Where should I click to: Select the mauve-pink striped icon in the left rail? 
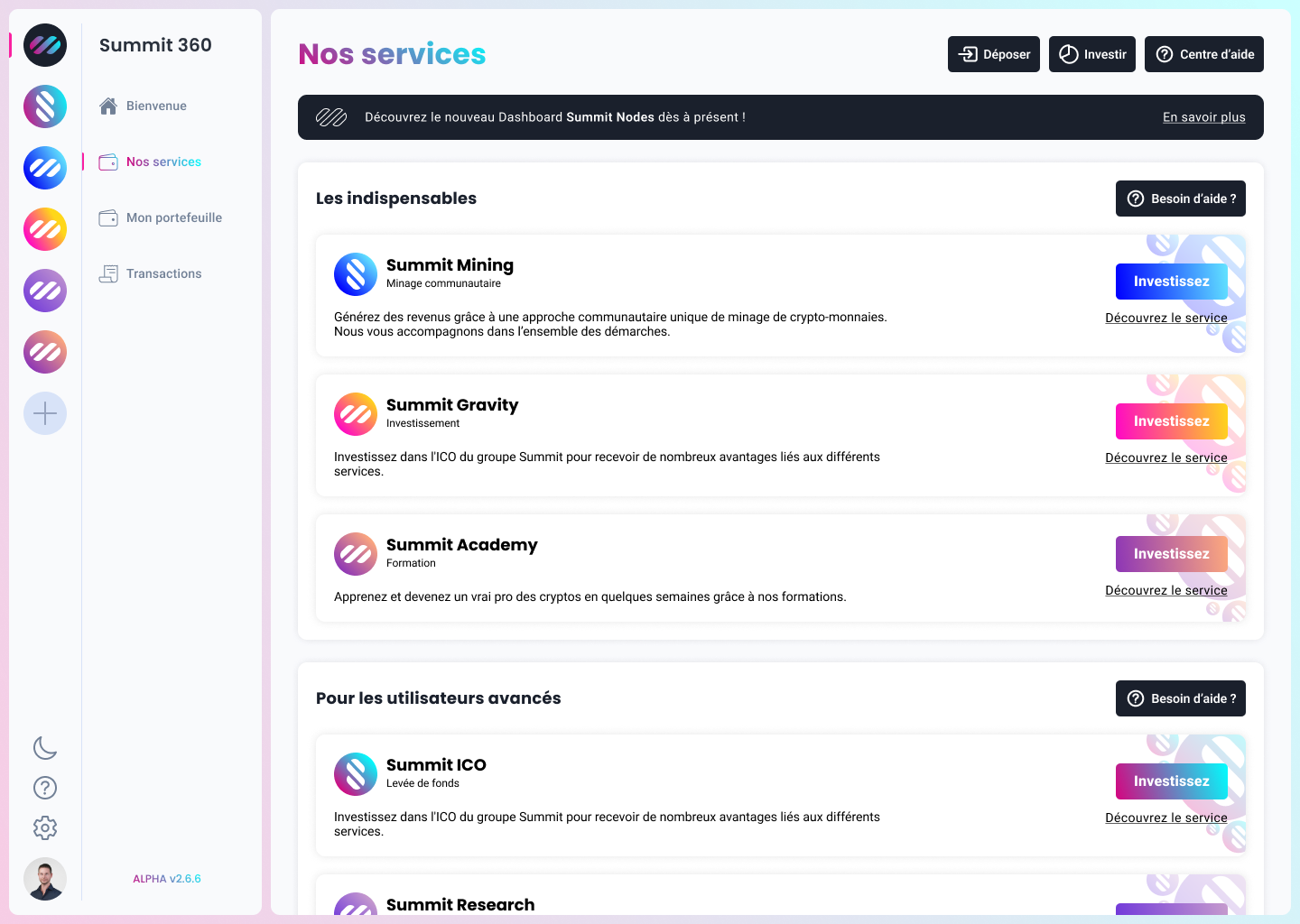click(x=45, y=352)
